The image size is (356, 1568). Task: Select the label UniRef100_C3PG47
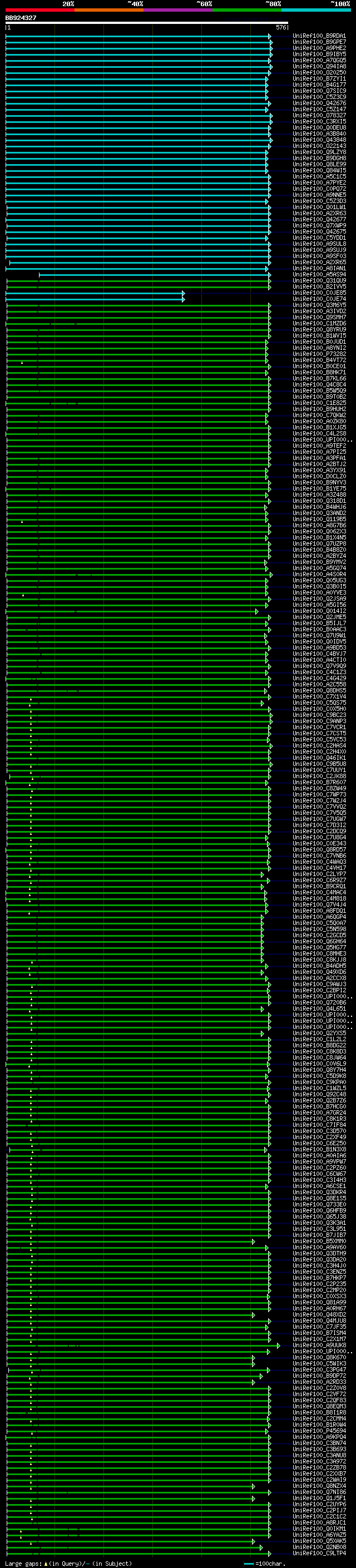tap(319, 1369)
